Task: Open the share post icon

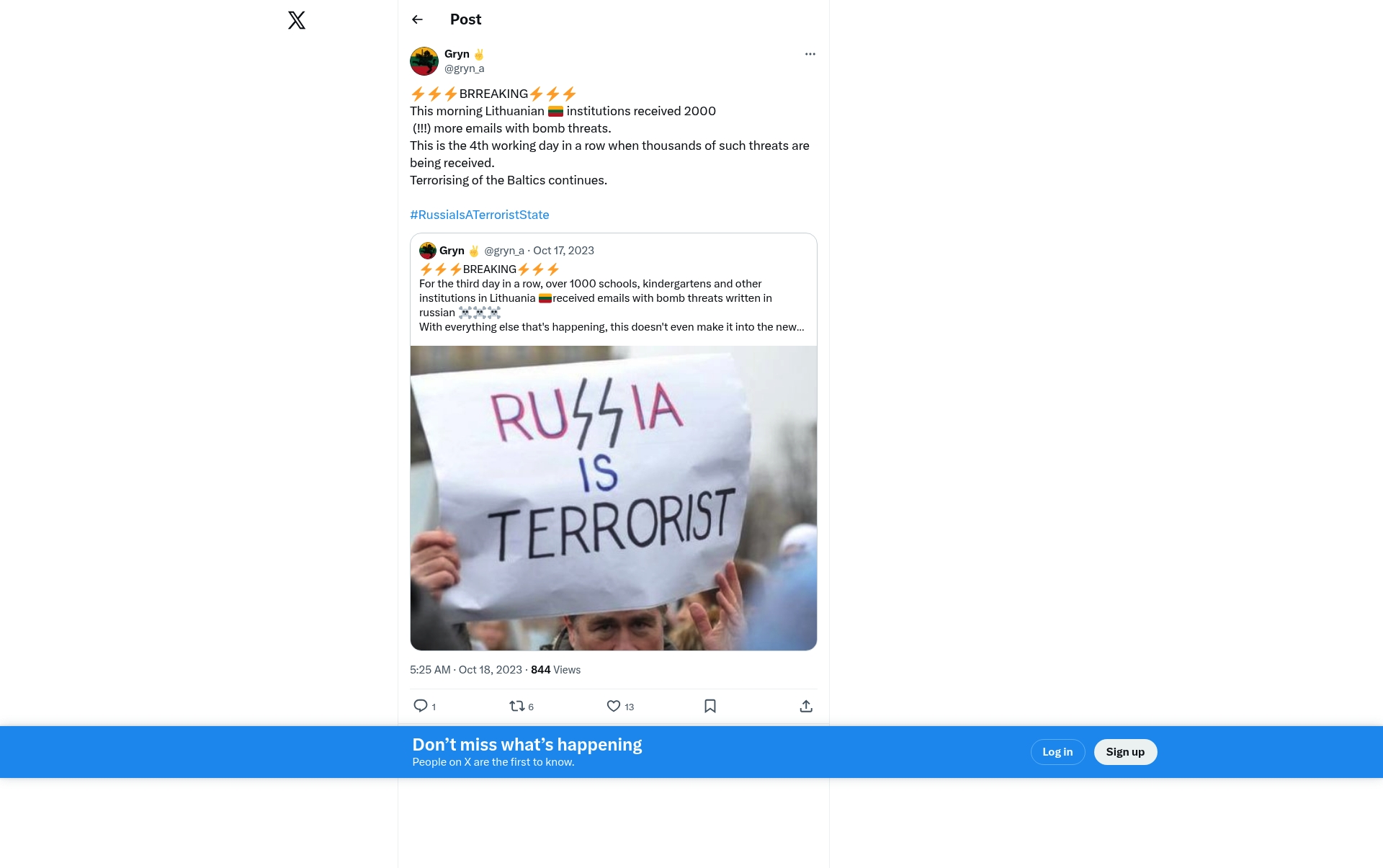Action: click(x=806, y=706)
